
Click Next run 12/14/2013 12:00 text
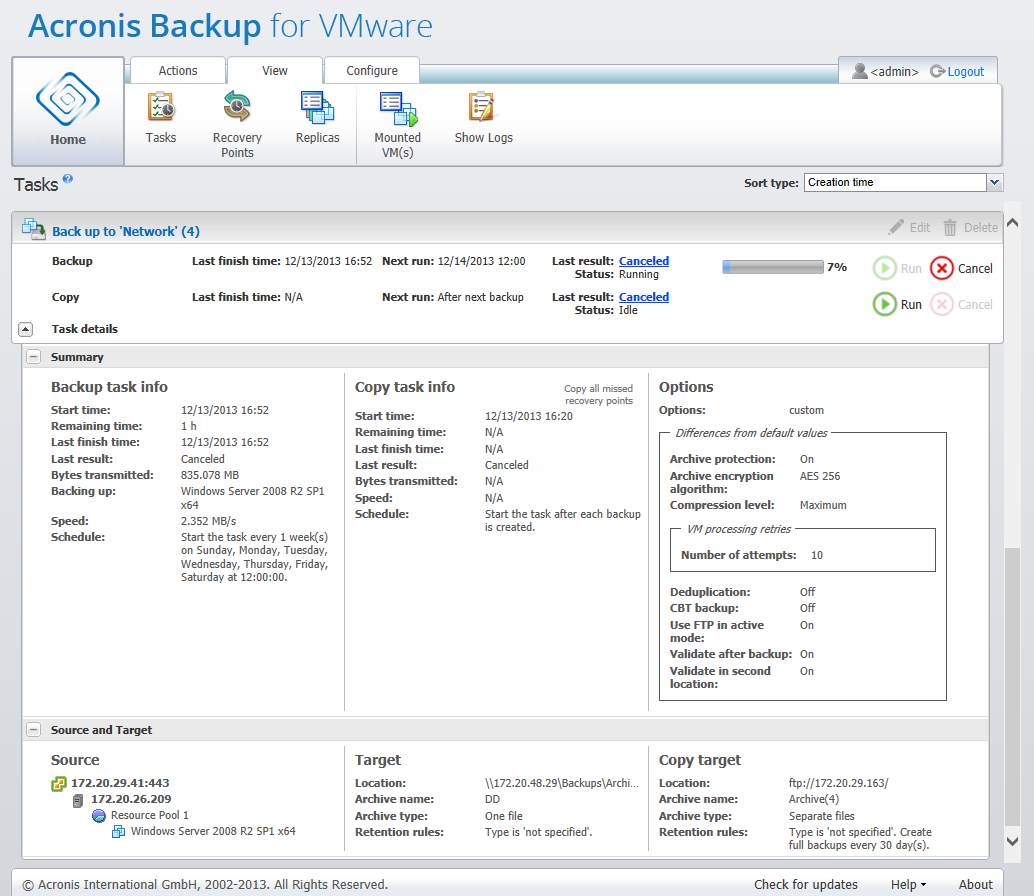tap(454, 261)
